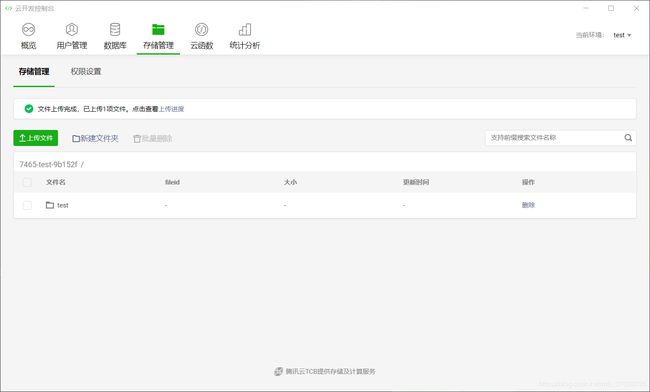This screenshot has height=392, width=650.
Task: Open the 概览 overview icon
Action: (28, 29)
